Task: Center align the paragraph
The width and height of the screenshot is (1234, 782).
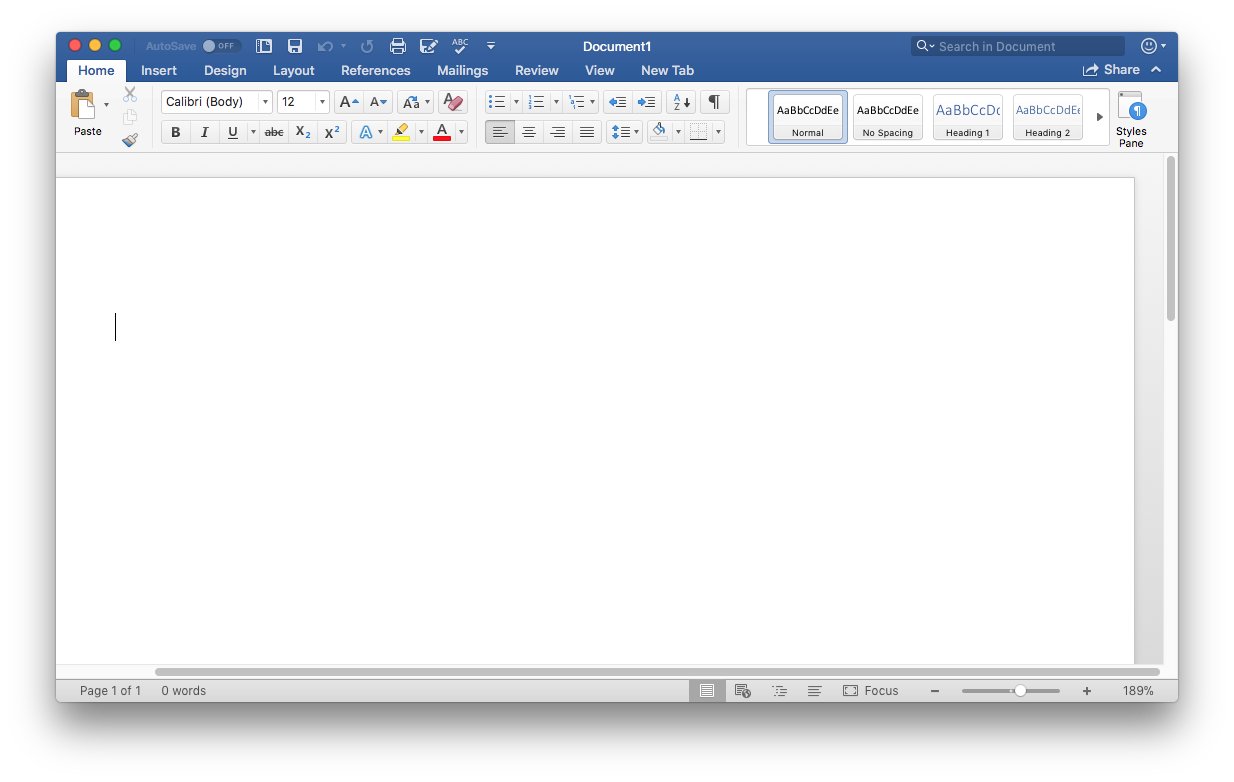Action: pos(528,131)
